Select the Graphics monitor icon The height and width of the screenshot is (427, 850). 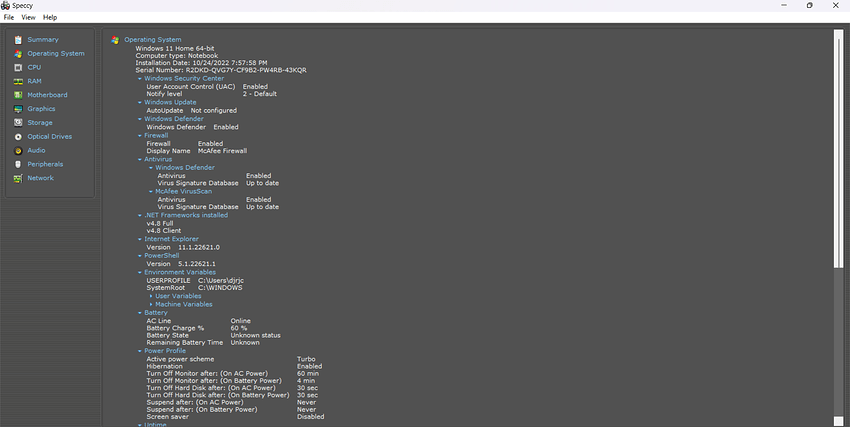tap(18, 109)
